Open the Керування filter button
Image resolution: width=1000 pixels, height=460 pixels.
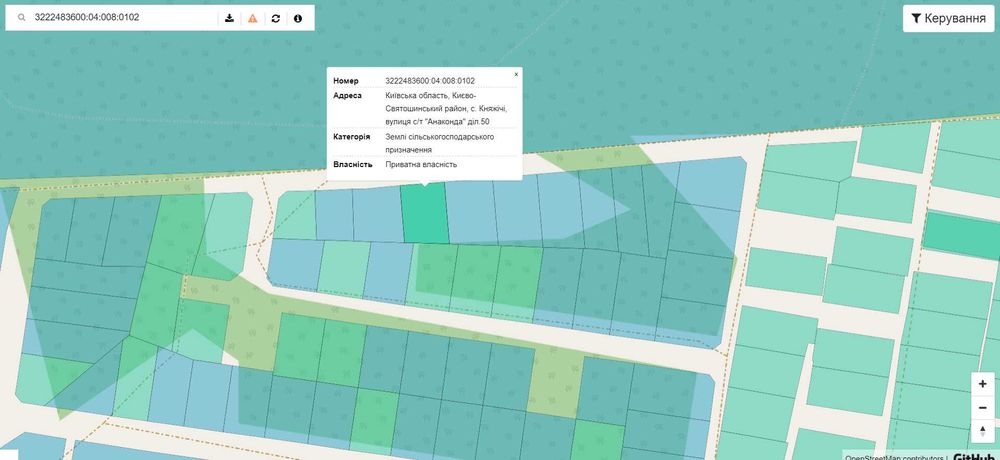click(948, 18)
